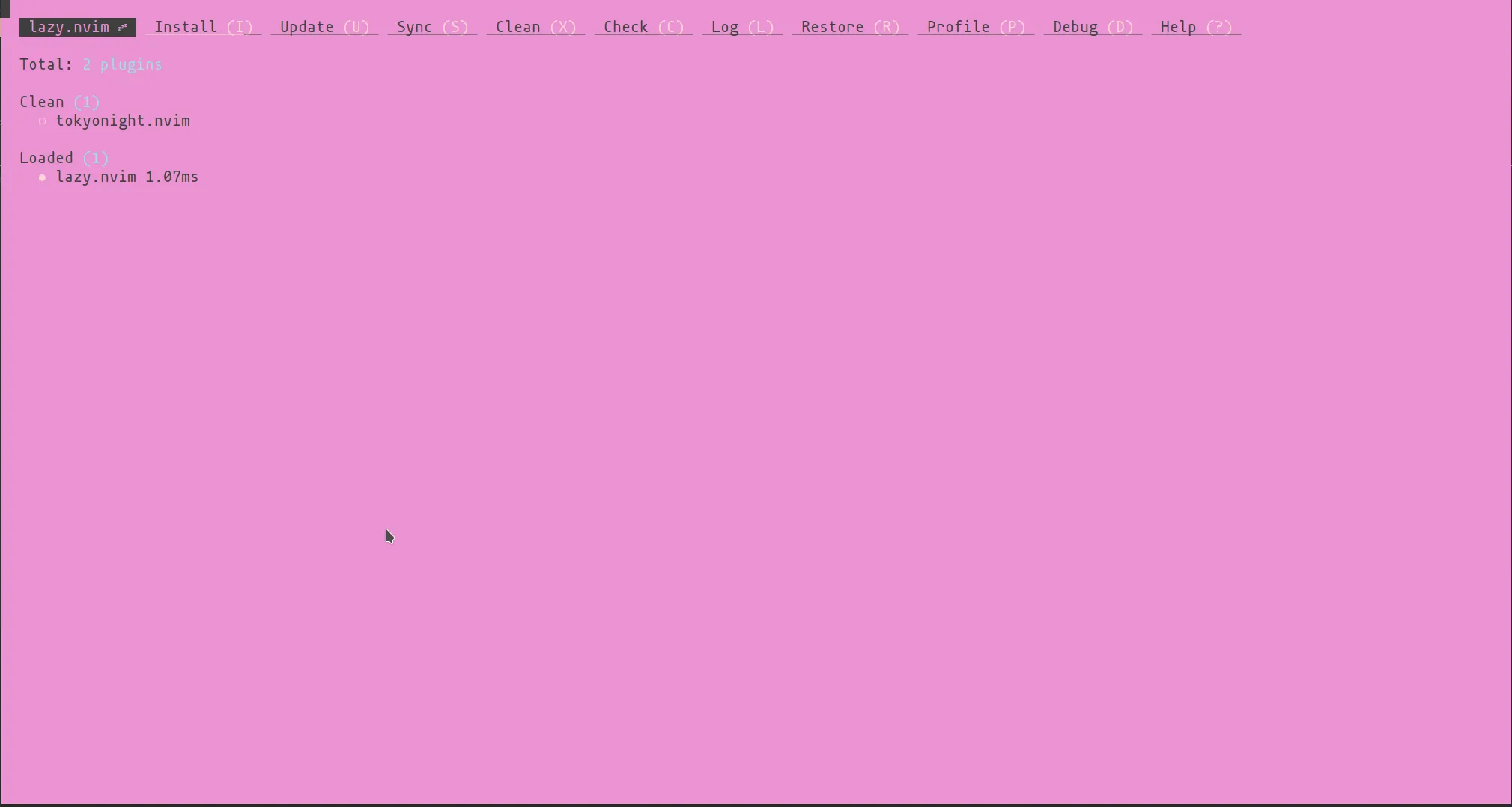Click the 1.07ms load time text
Screen dimensions: 1512x807
171,177
